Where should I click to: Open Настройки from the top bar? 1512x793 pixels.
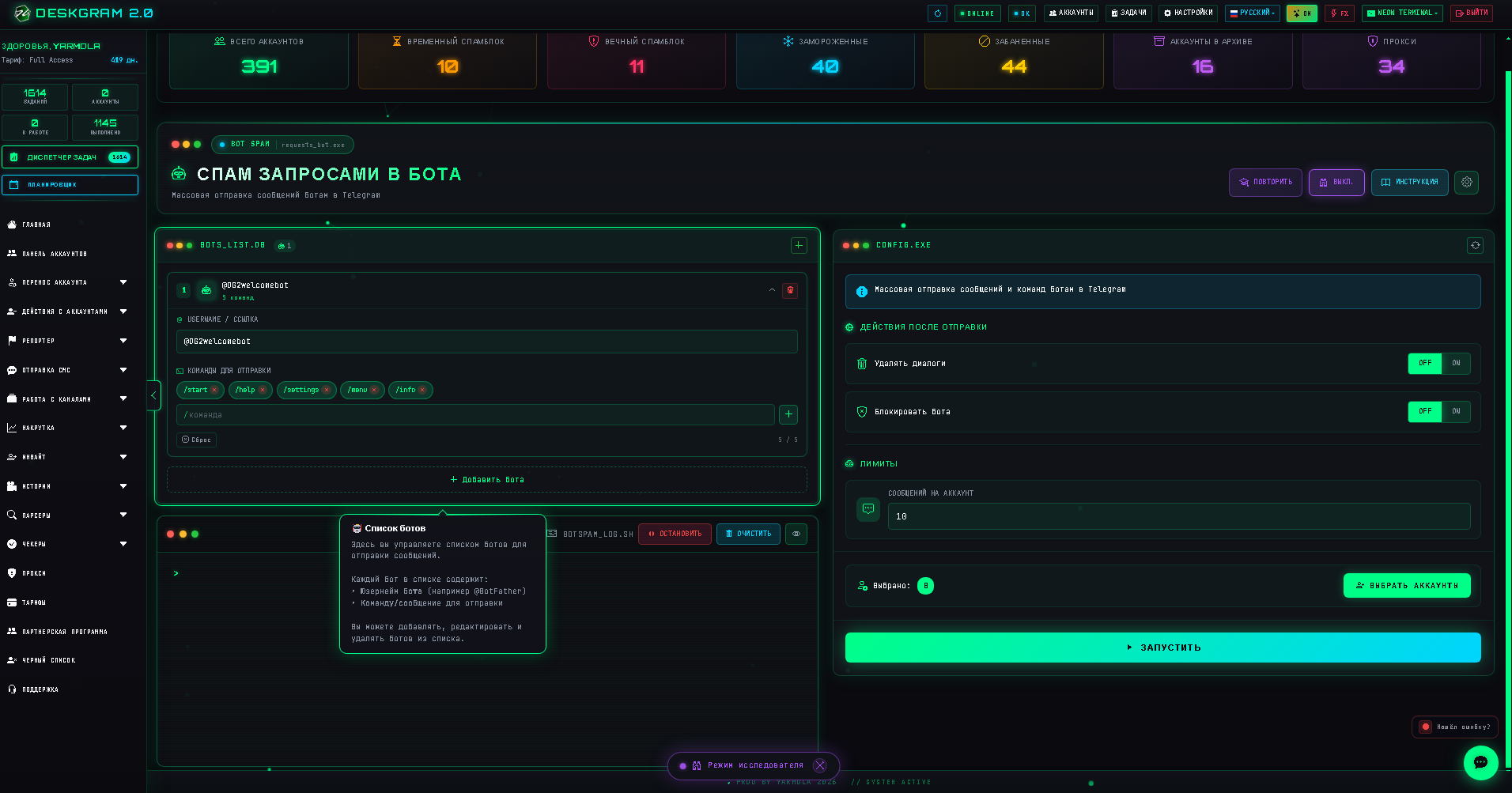pos(1188,13)
